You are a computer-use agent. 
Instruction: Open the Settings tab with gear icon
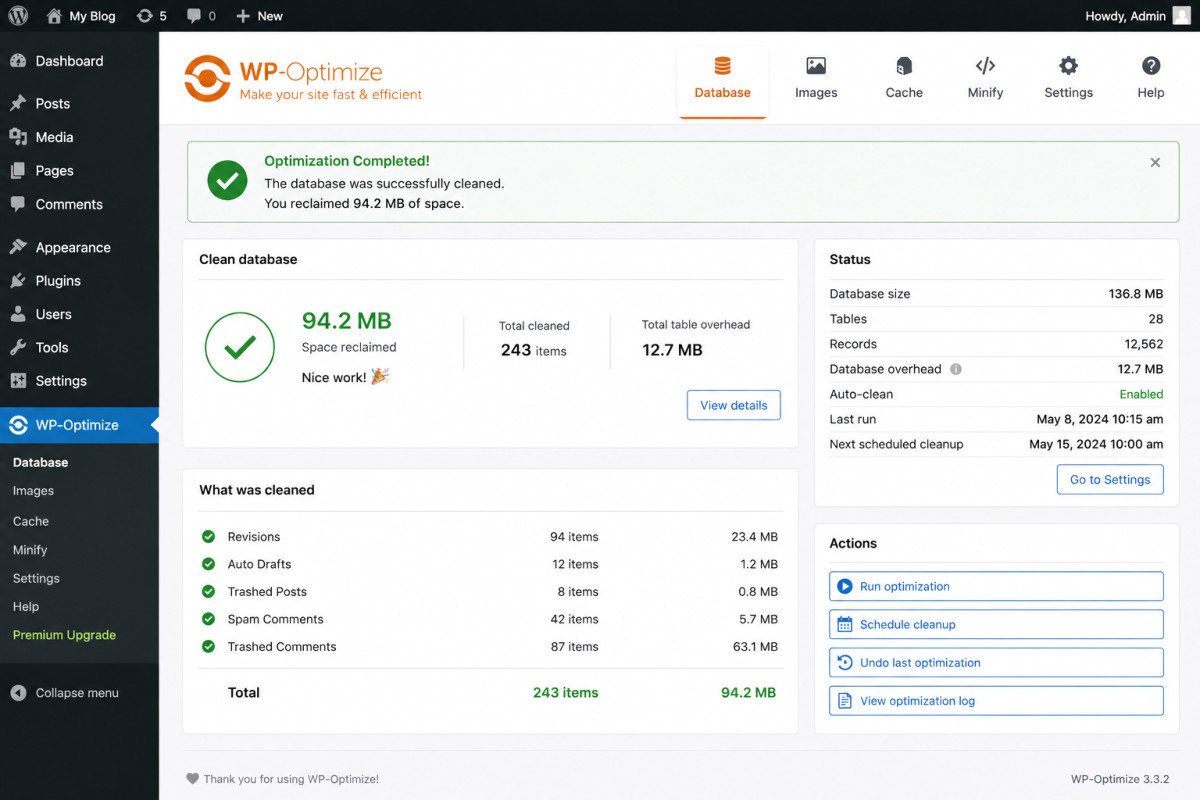click(x=1068, y=79)
